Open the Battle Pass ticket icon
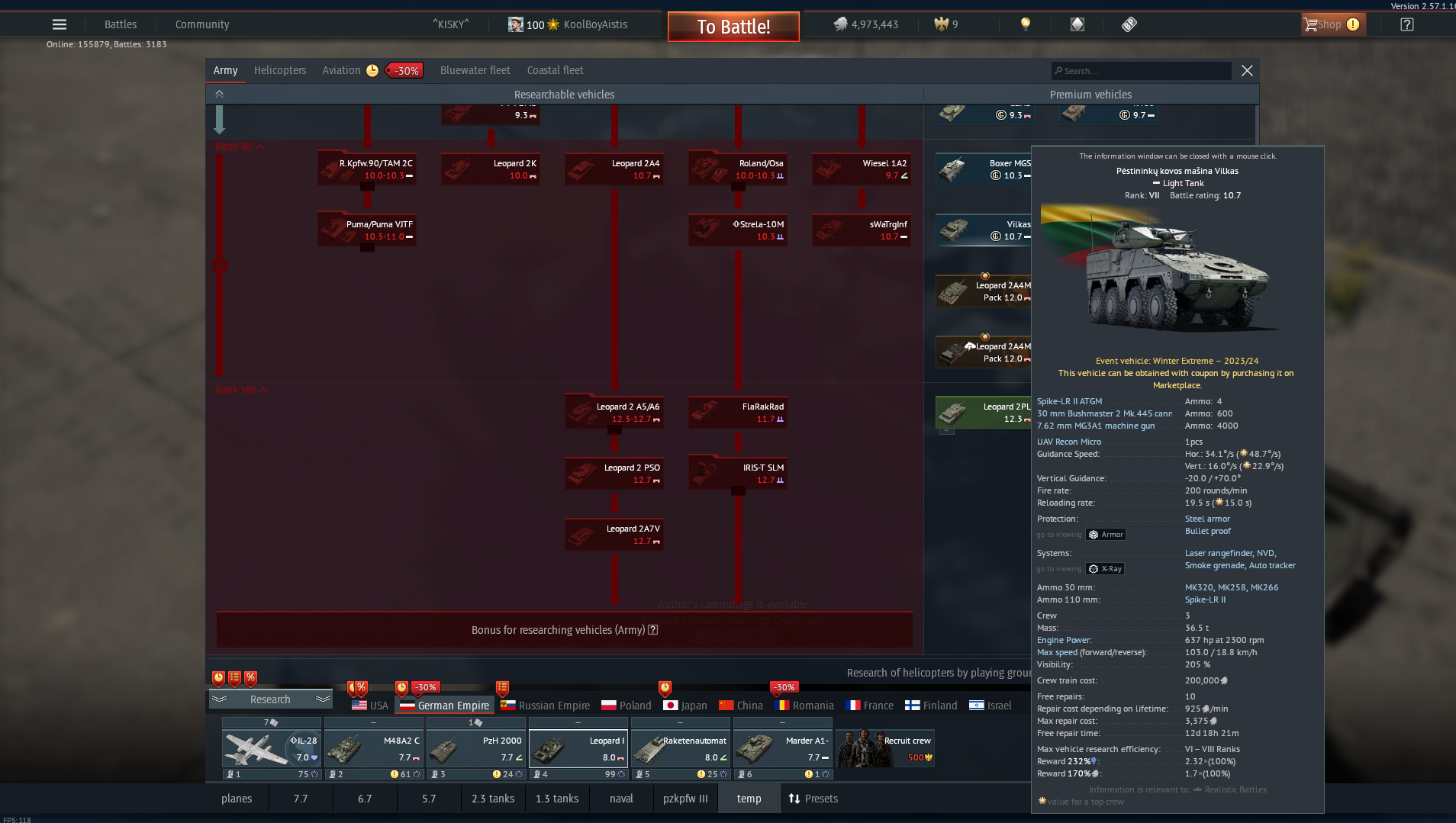The height and width of the screenshot is (823, 1456). [x=1129, y=24]
